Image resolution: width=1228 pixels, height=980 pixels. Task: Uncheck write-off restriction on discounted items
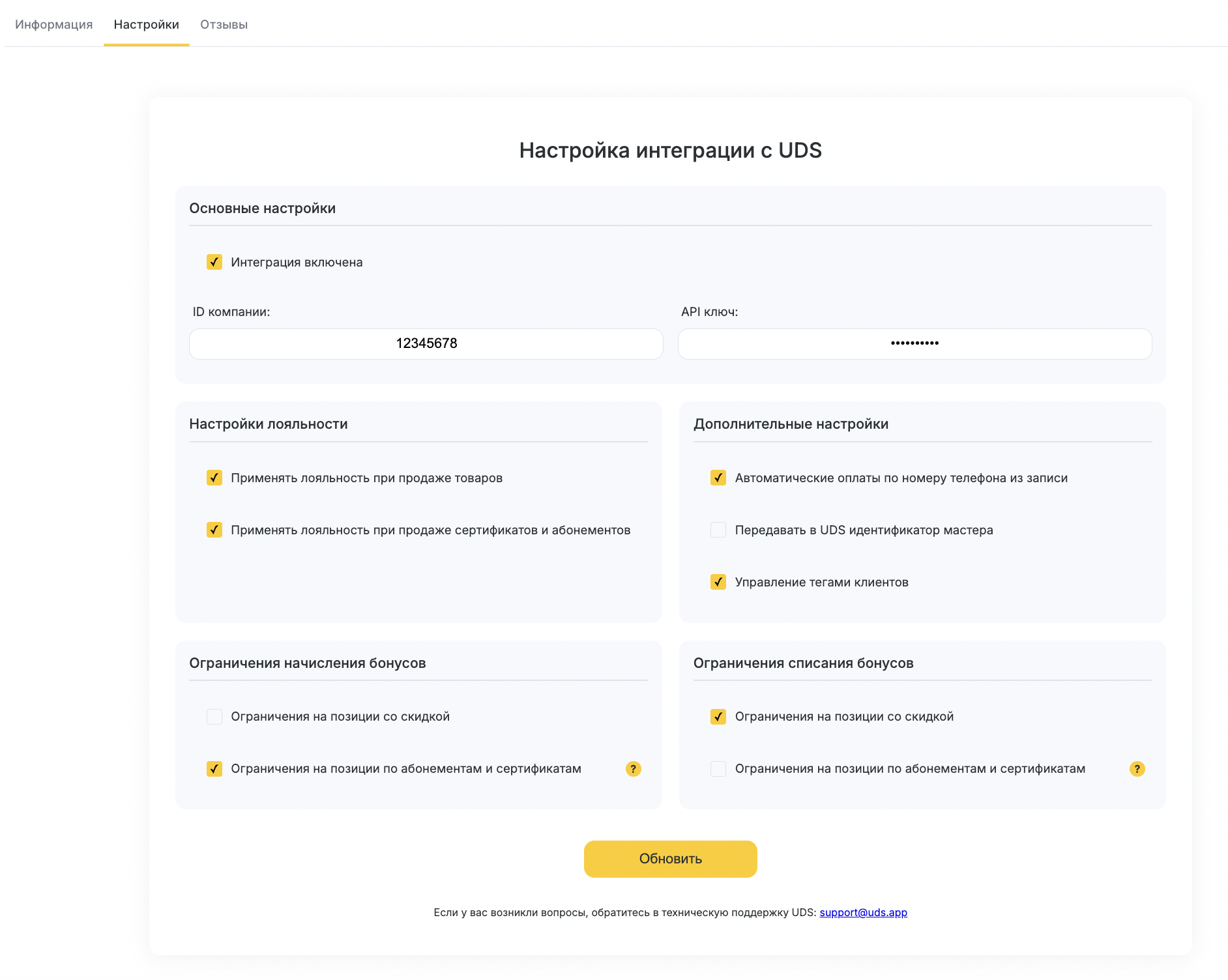718,717
